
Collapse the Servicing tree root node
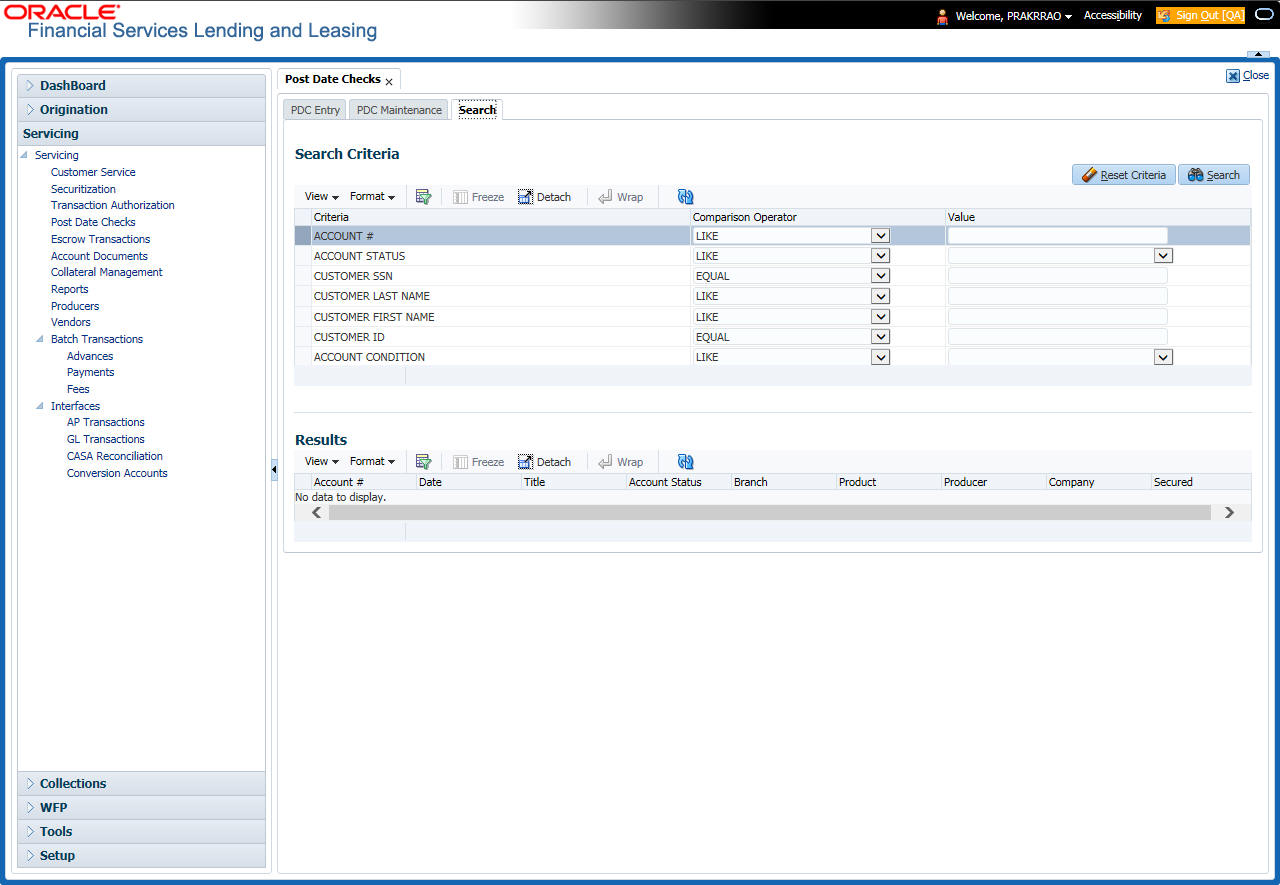pyautogui.click(x=24, y=155)
